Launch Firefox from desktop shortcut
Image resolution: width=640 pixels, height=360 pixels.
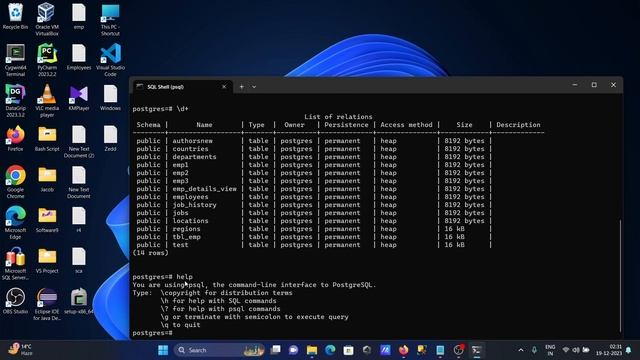pos(16,139)
